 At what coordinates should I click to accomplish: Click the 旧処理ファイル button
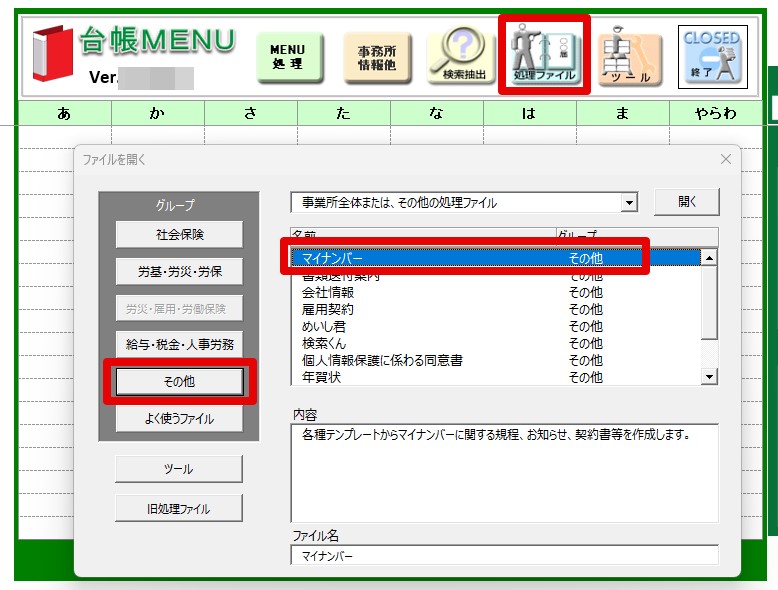179,508
